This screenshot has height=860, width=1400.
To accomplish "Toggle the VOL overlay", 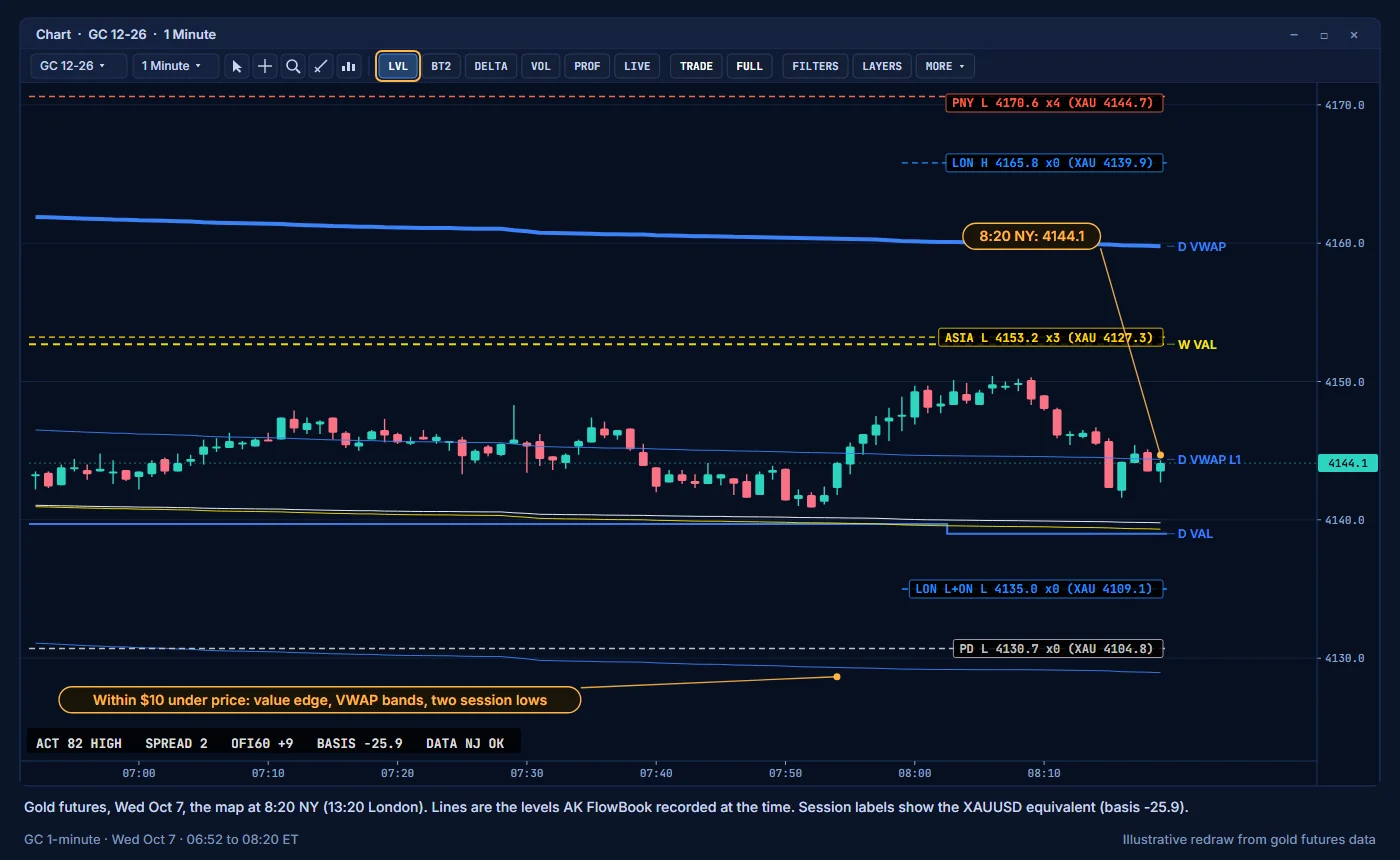I will tap(541, 66).
